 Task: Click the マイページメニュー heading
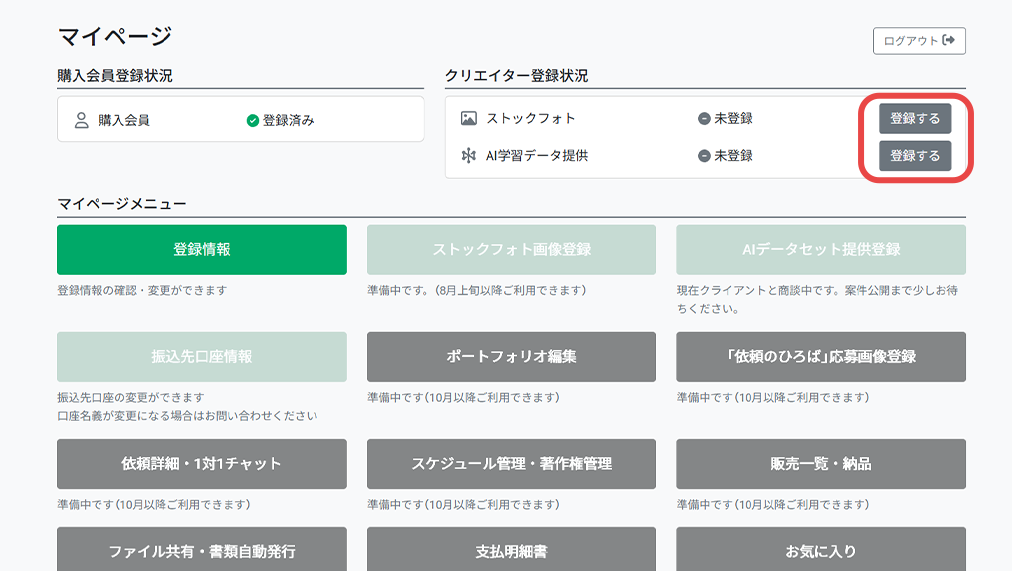(121, 204)
